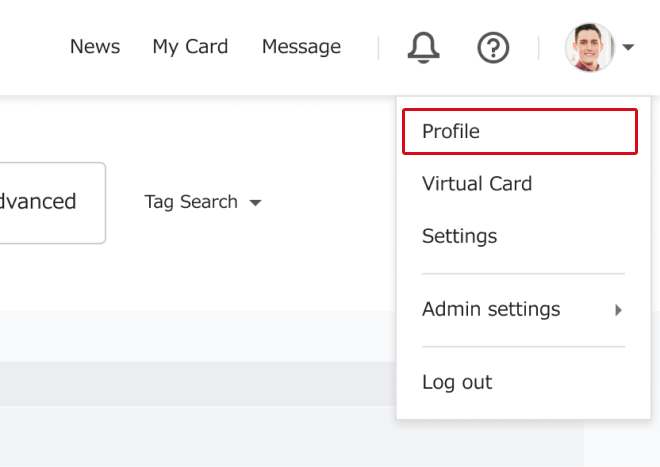660x467 pixels.
Task: Expand the Admin settings submenu arrow
Action: pos(618,310)
